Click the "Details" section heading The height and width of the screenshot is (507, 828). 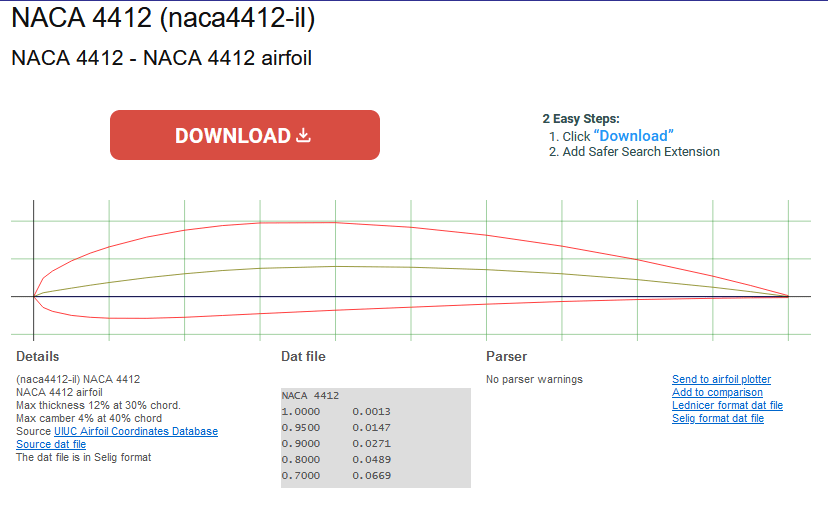pyautogui.click(x=38, y=357)
